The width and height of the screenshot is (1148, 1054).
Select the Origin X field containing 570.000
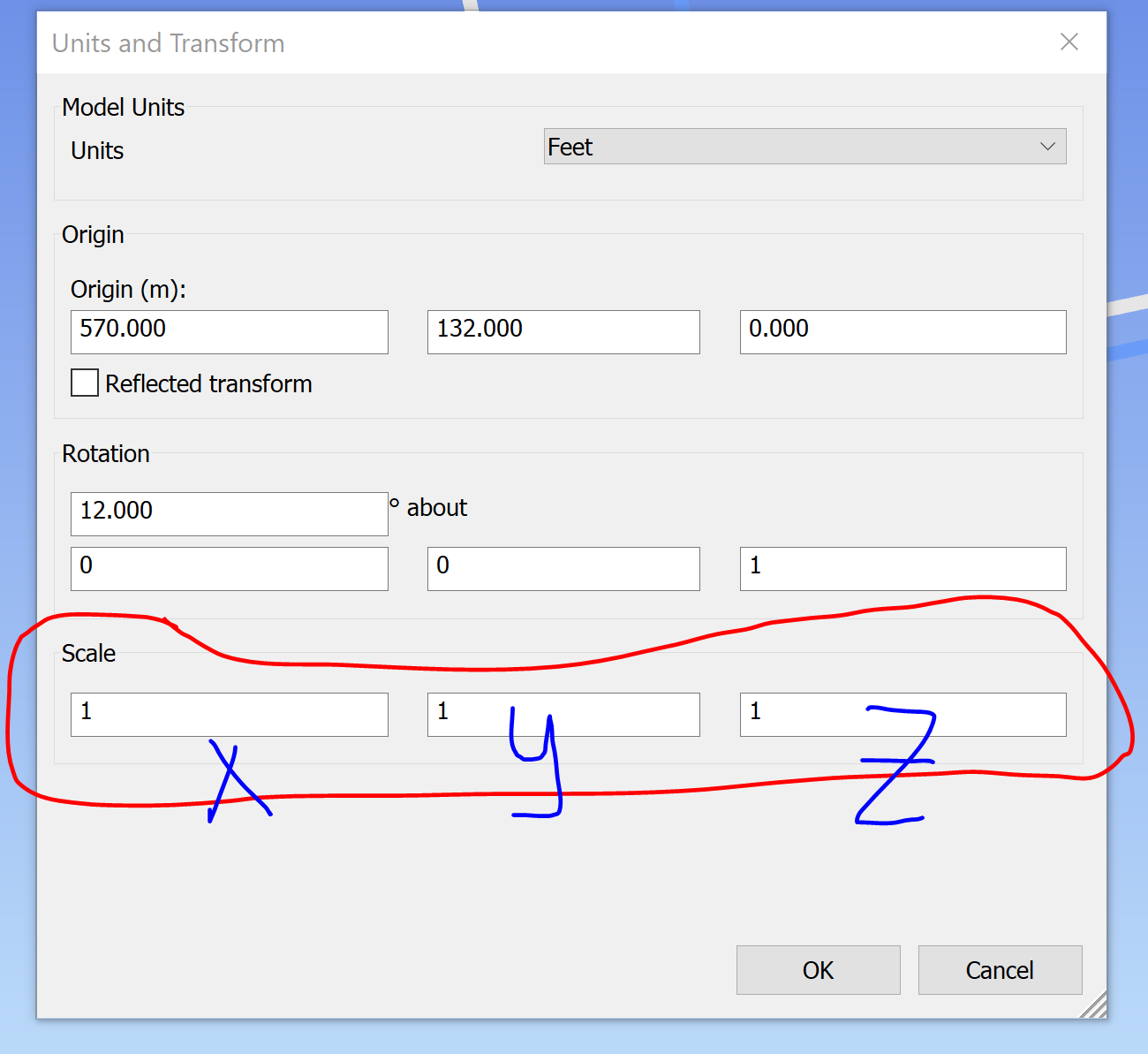click(229, 331)
